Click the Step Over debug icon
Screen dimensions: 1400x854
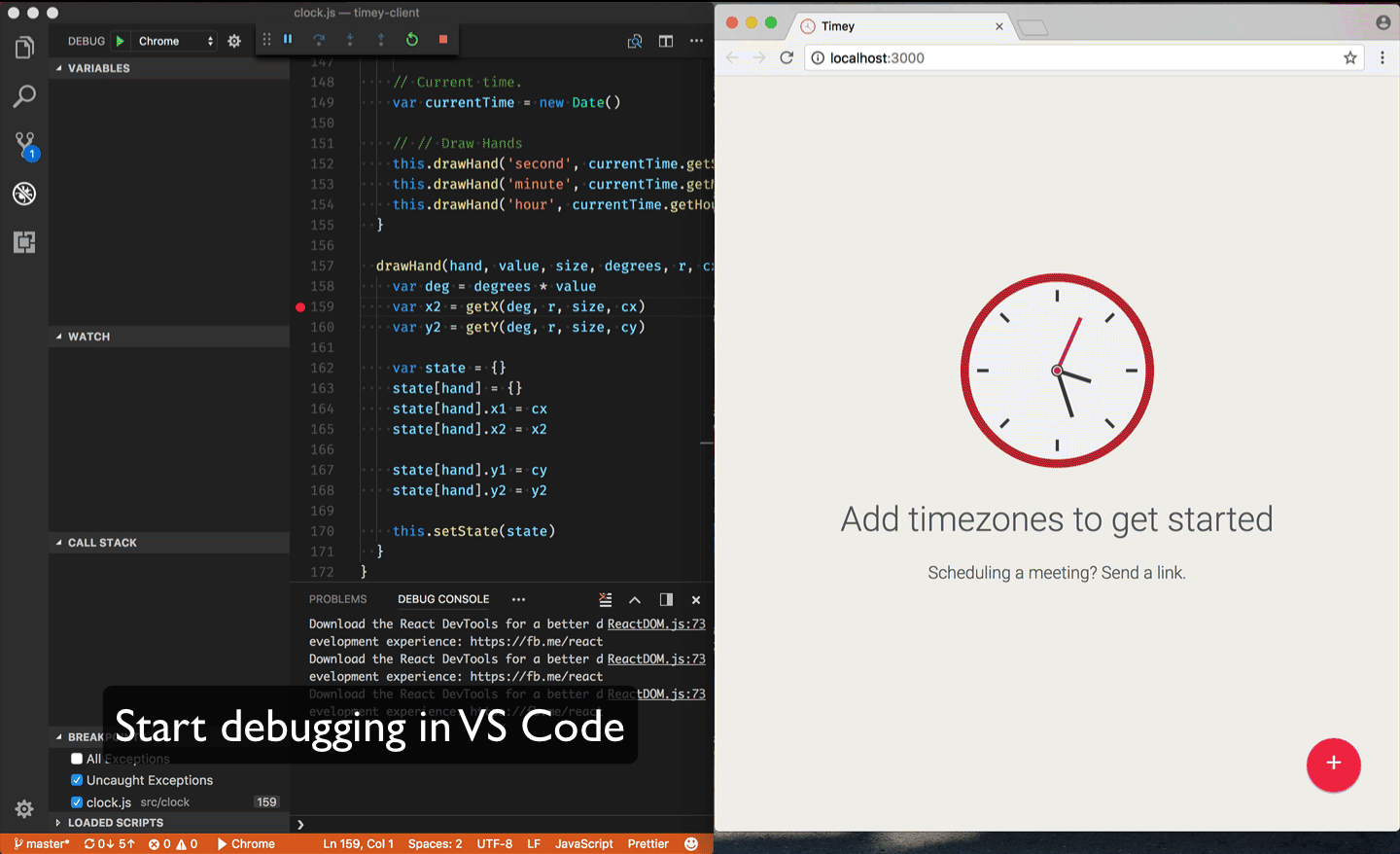tap(319, 41)
